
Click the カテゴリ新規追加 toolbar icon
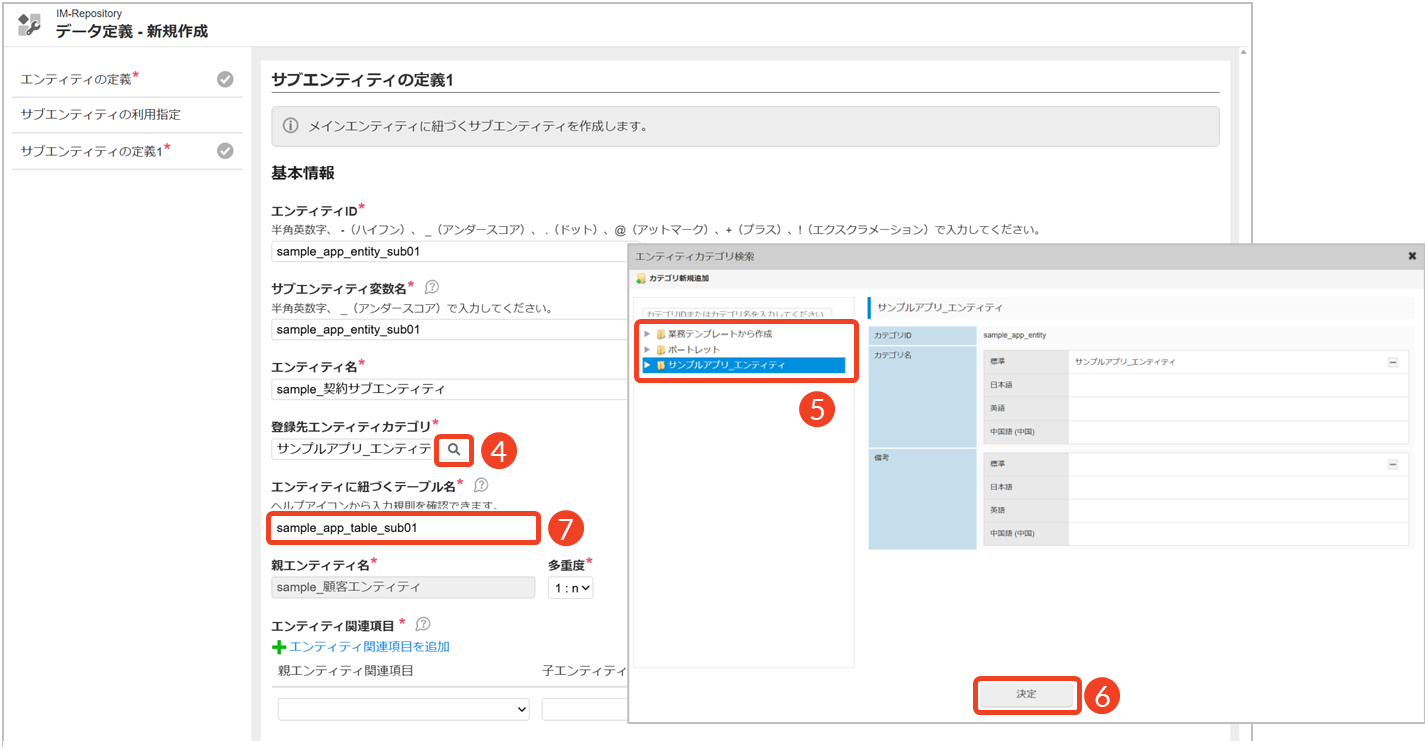tap(641, 278)
